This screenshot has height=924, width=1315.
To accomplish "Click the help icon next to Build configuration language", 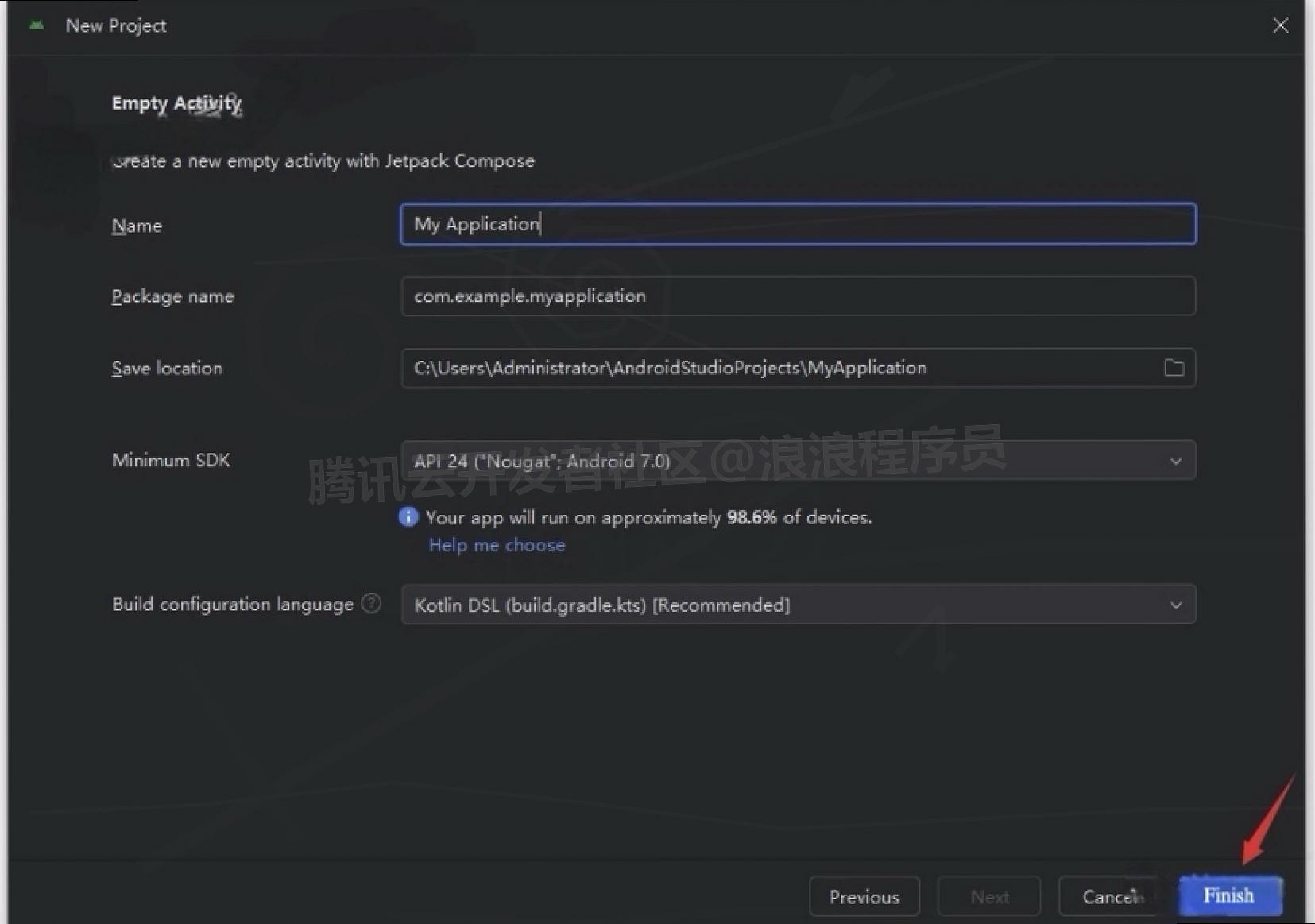I will tap(371, 604).
